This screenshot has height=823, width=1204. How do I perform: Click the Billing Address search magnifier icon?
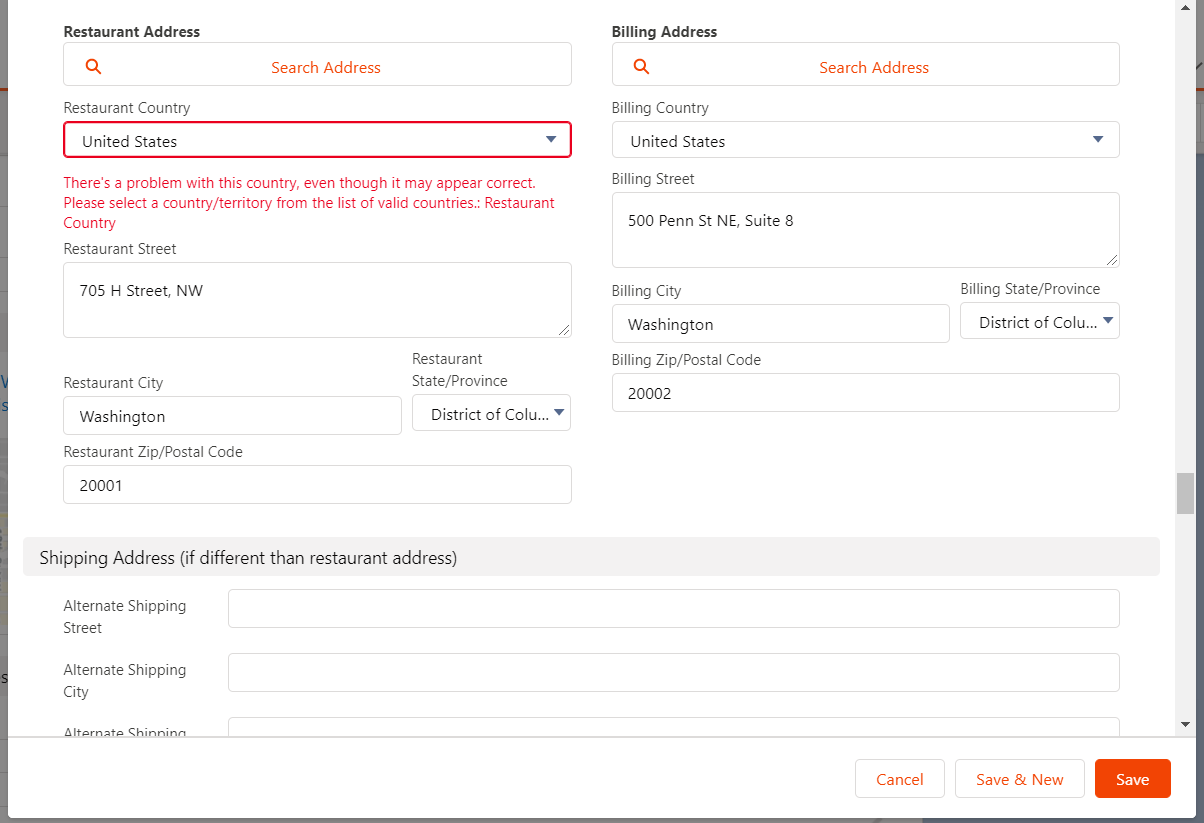point(641,67)
